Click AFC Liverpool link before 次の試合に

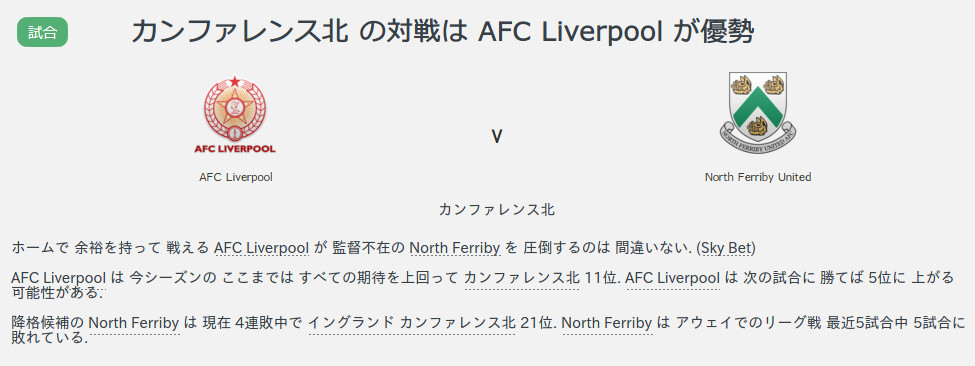pos(673,278)
